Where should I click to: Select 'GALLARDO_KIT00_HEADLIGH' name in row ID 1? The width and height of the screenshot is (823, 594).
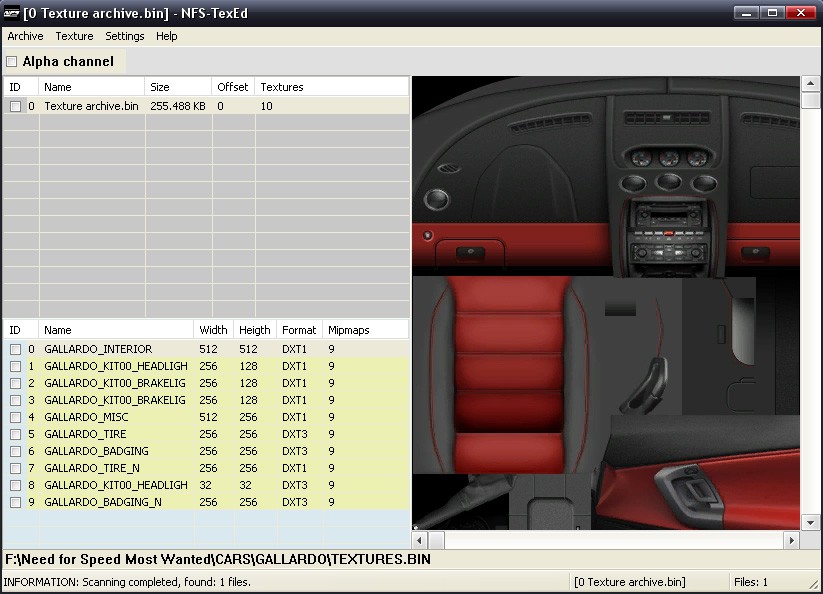click(116, 366)
